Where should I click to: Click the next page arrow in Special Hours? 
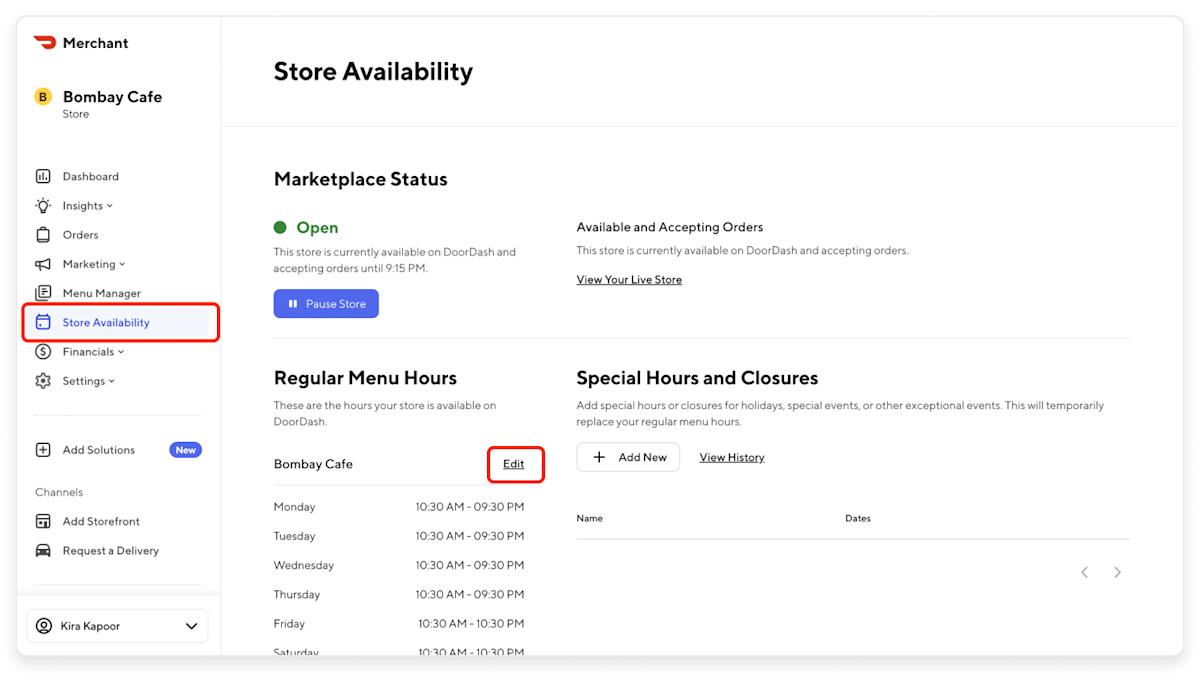pos(1117,572)
